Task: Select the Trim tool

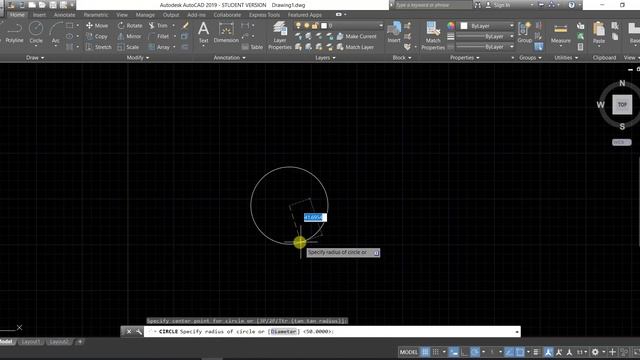Action: 158,25
